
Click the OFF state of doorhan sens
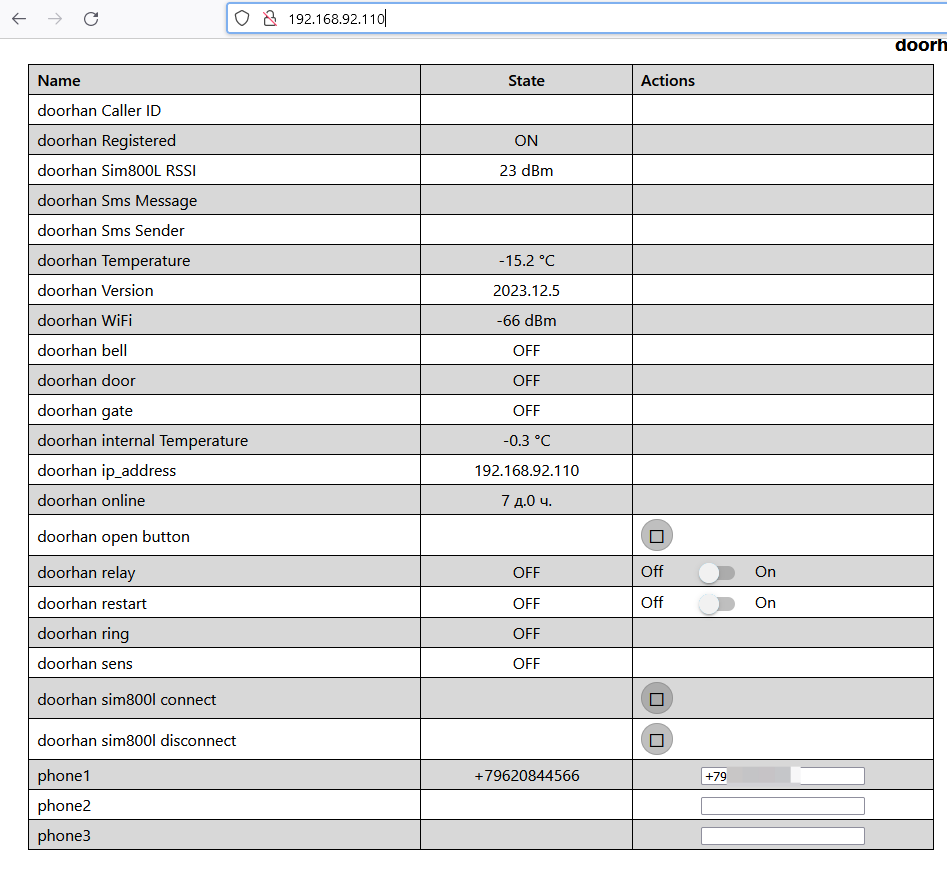(x=526, y=664)
